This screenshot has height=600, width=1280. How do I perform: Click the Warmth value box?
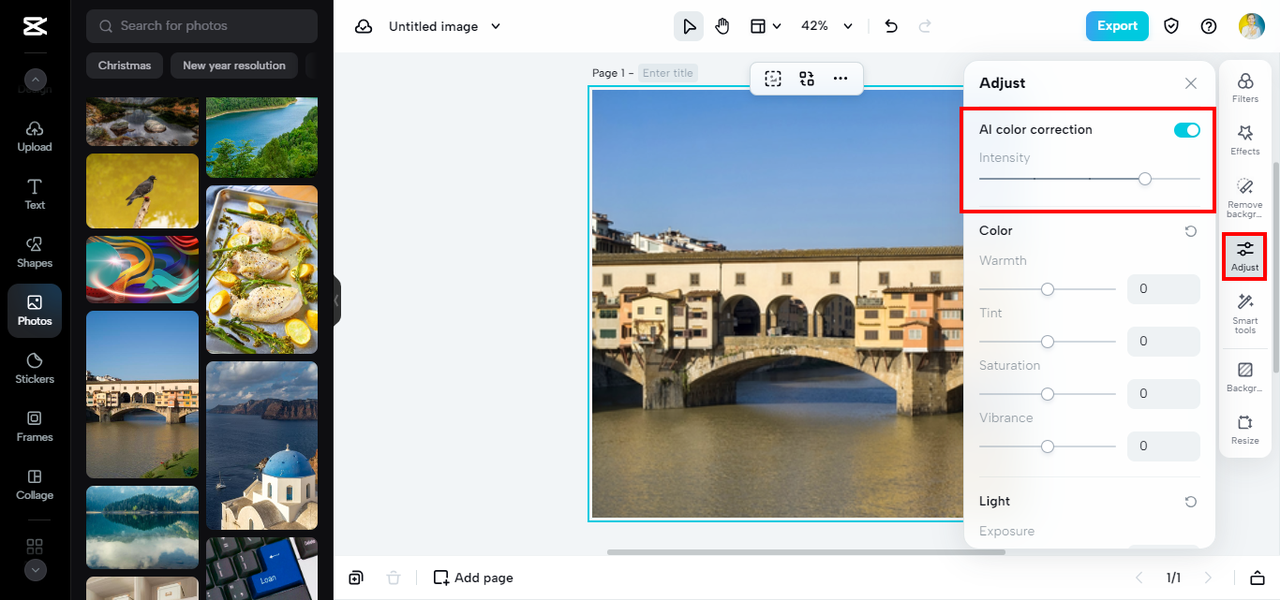[1163, 289]
